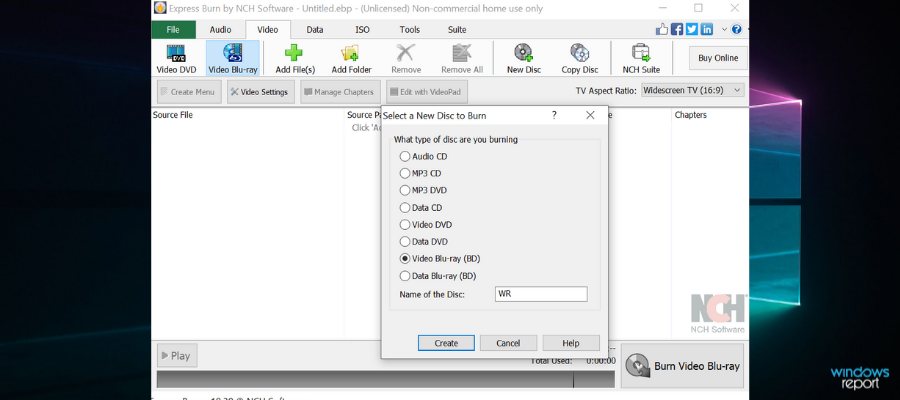
Task: Click the Buy Online button
Action: click(x=718, y=58)
